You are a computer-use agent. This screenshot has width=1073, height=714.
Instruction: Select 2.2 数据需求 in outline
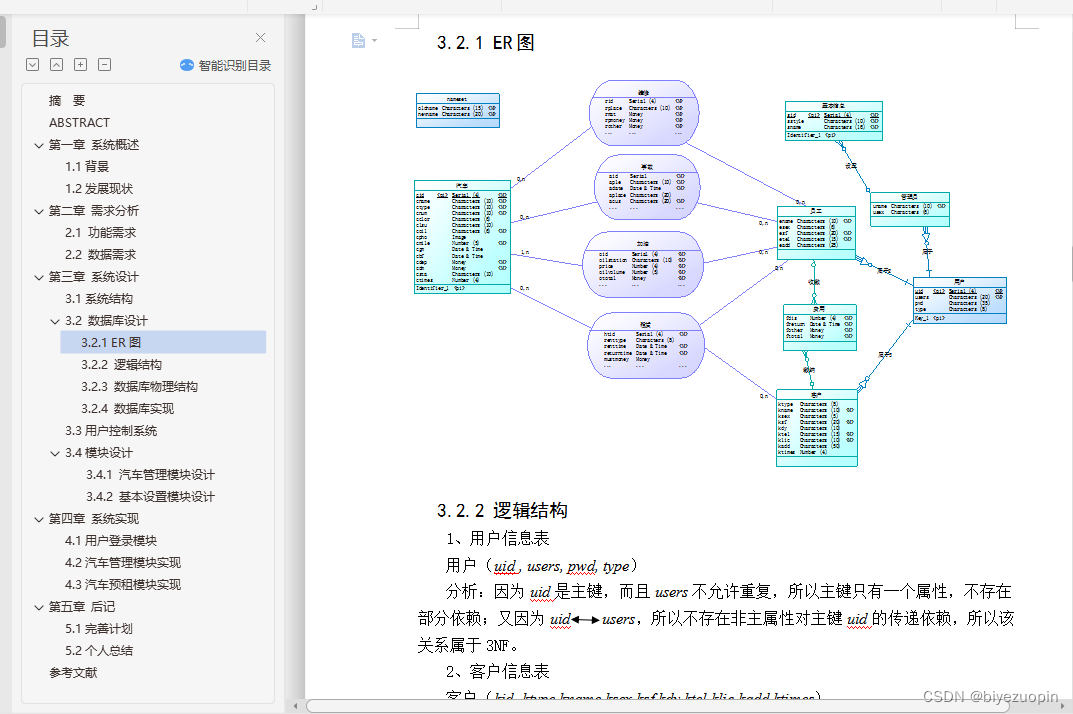(101, 255)
